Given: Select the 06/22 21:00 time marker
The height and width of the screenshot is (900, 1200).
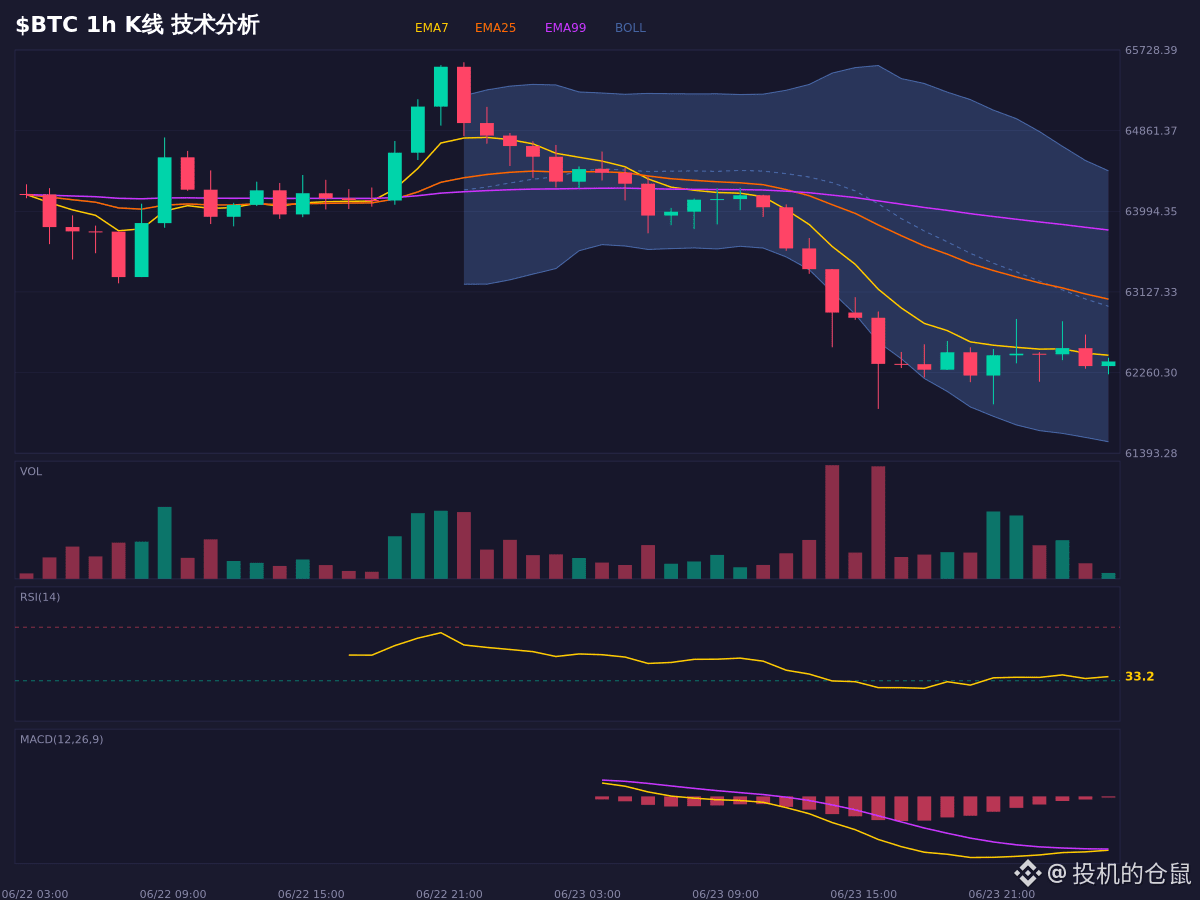Looking at the screenshot, I should [x=449, y=894].
